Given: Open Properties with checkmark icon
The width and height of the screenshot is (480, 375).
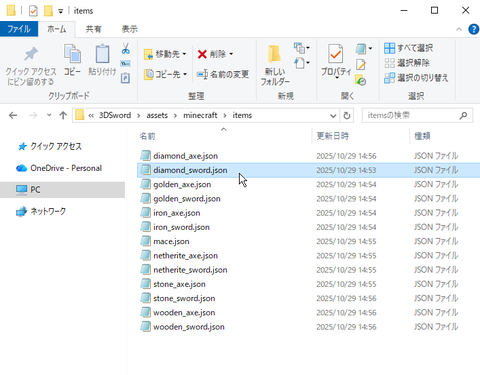Looking at the screenshot, I should tap(336, 54).
